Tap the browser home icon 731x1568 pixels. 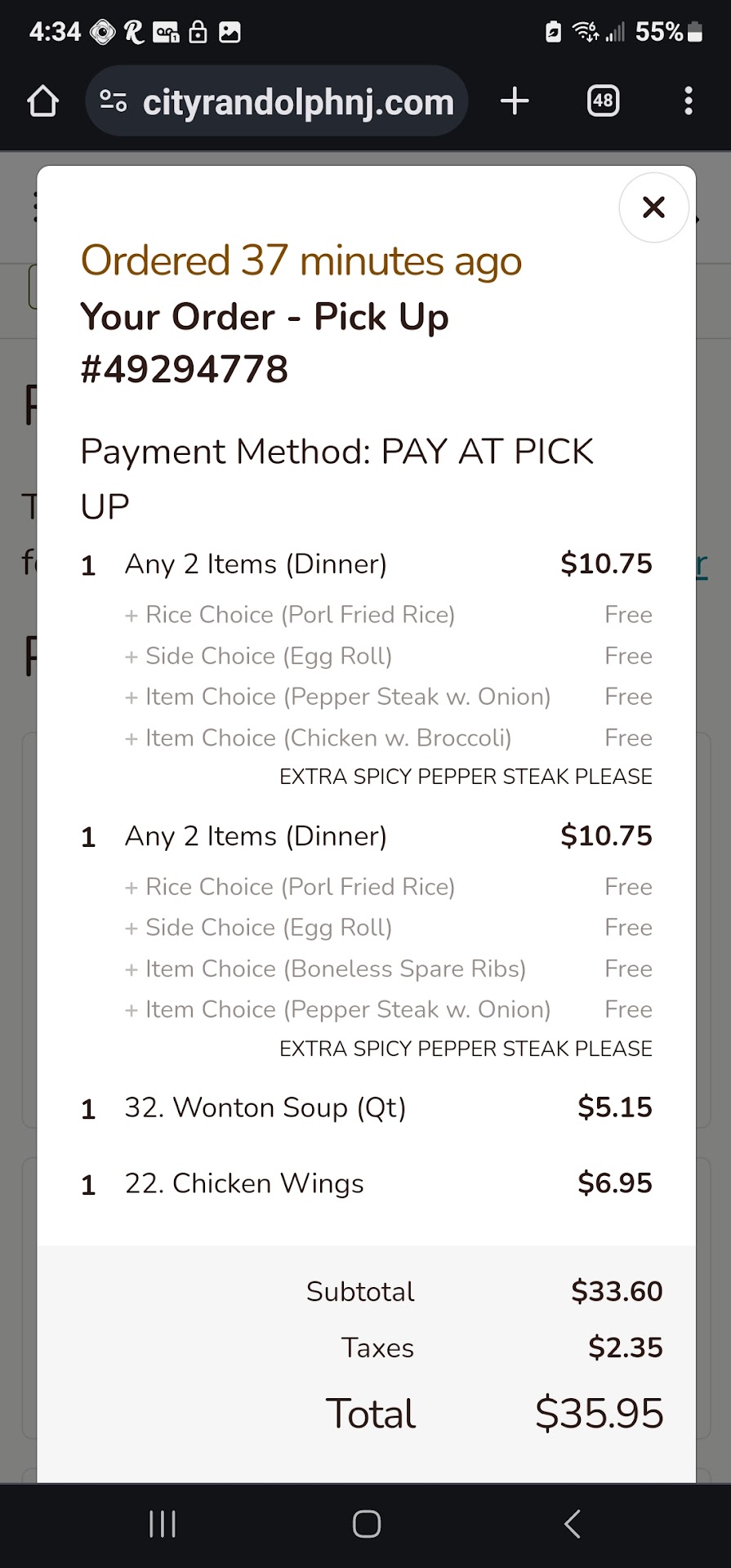click(42, 102)
